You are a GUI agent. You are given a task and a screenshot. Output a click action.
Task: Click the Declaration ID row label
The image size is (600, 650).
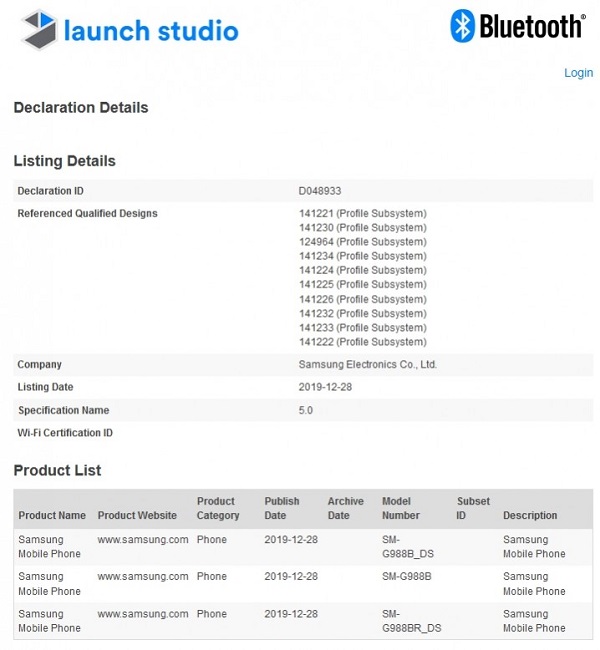click(x=50, y=191)
